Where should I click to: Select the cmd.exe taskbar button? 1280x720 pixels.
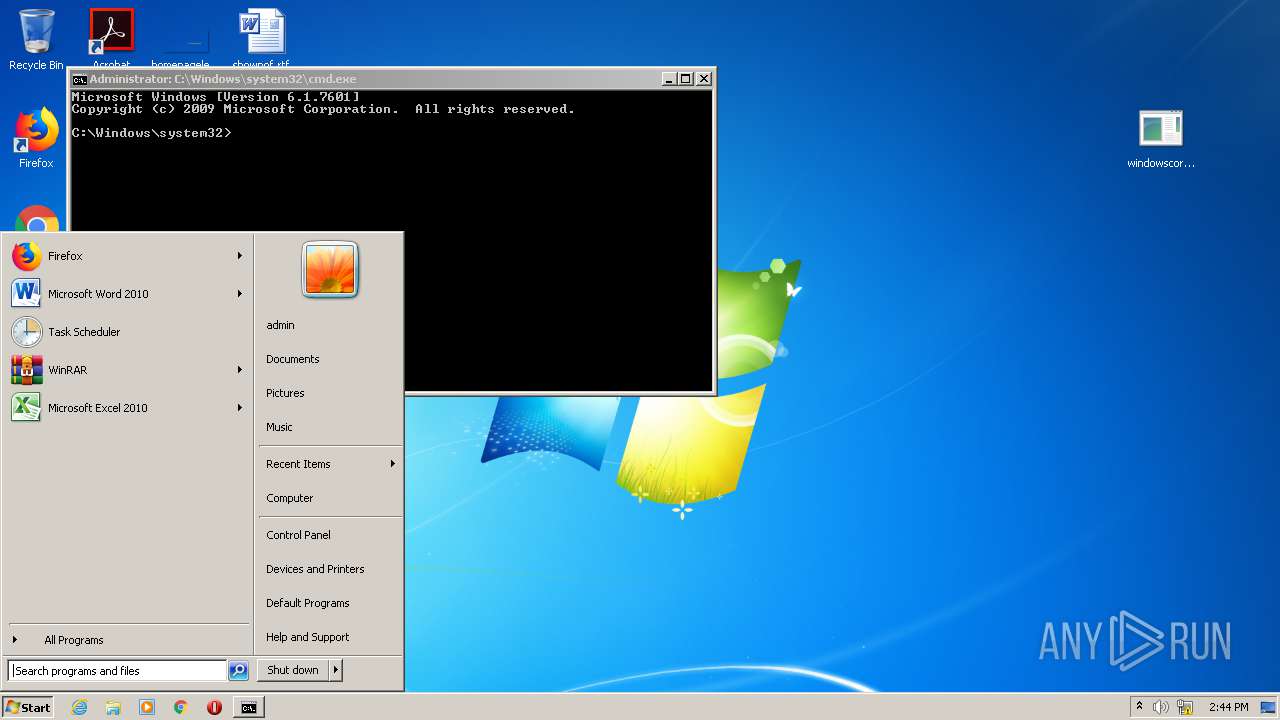[248, 707]
